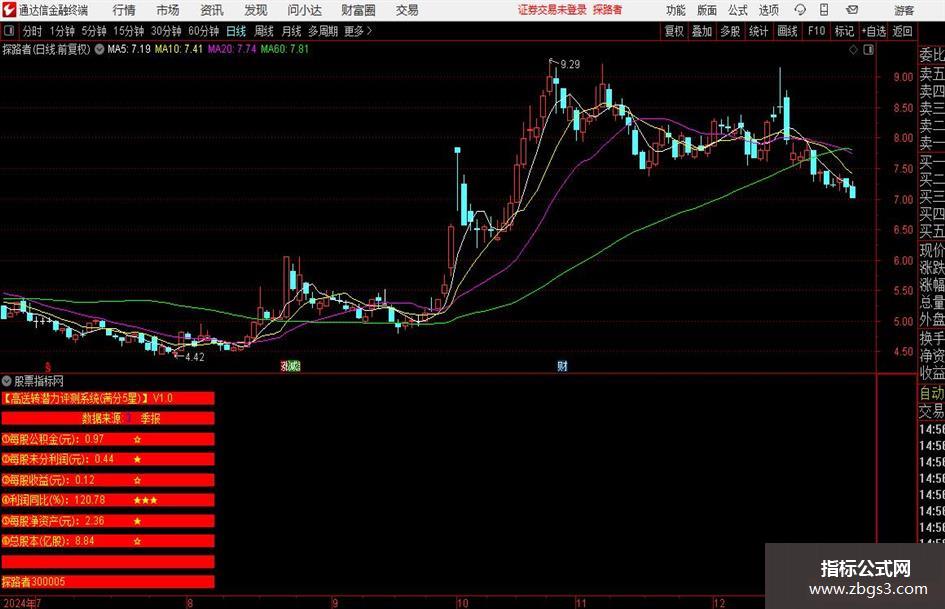Screen dimensions: 945x609
Task: Click the 高送转潜力评测系统 V1.0 title bar
Action: pos(108,398)
